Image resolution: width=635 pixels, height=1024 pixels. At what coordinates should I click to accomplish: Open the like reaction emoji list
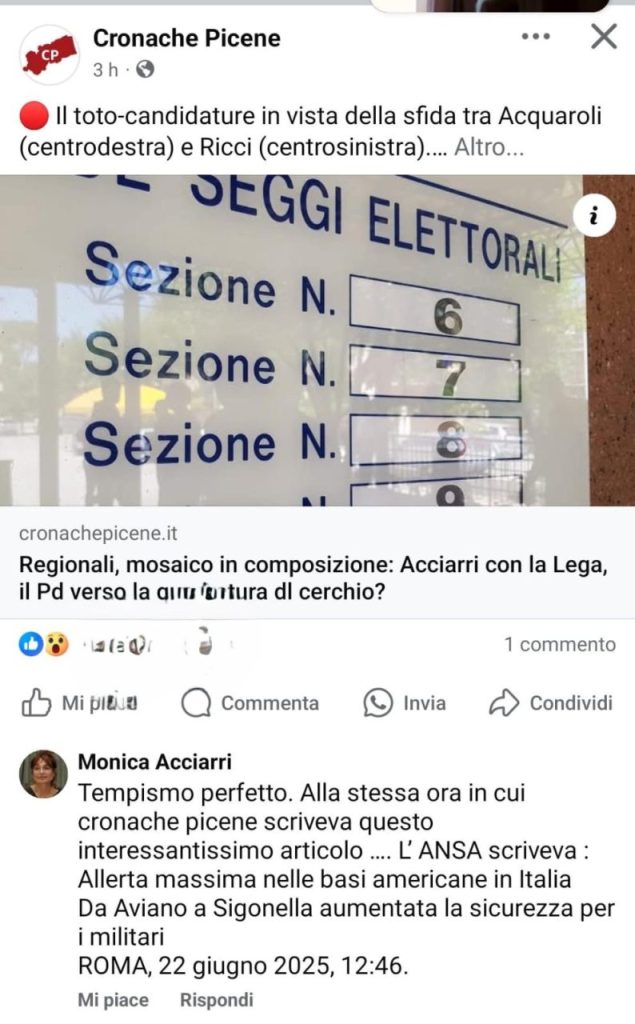coord(31,645)
